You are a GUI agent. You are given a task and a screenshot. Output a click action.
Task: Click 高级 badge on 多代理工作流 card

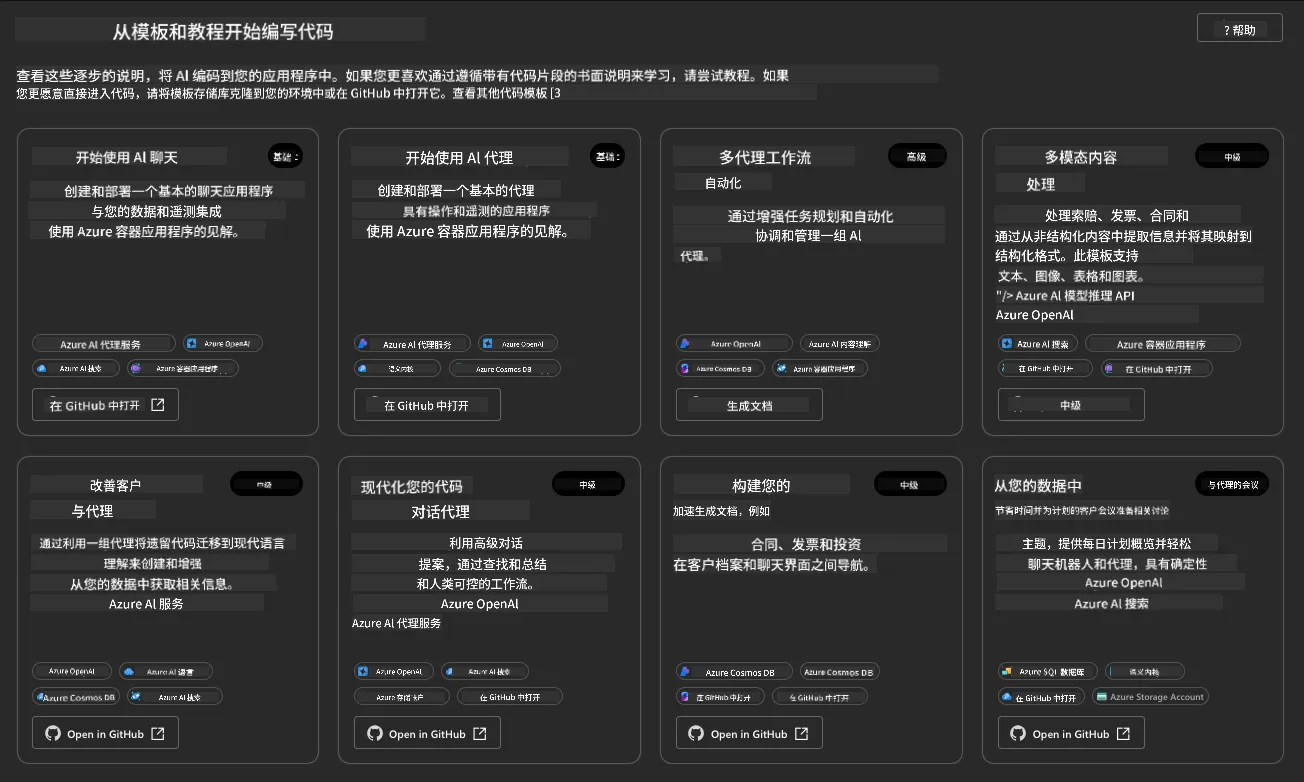[917, 156]
